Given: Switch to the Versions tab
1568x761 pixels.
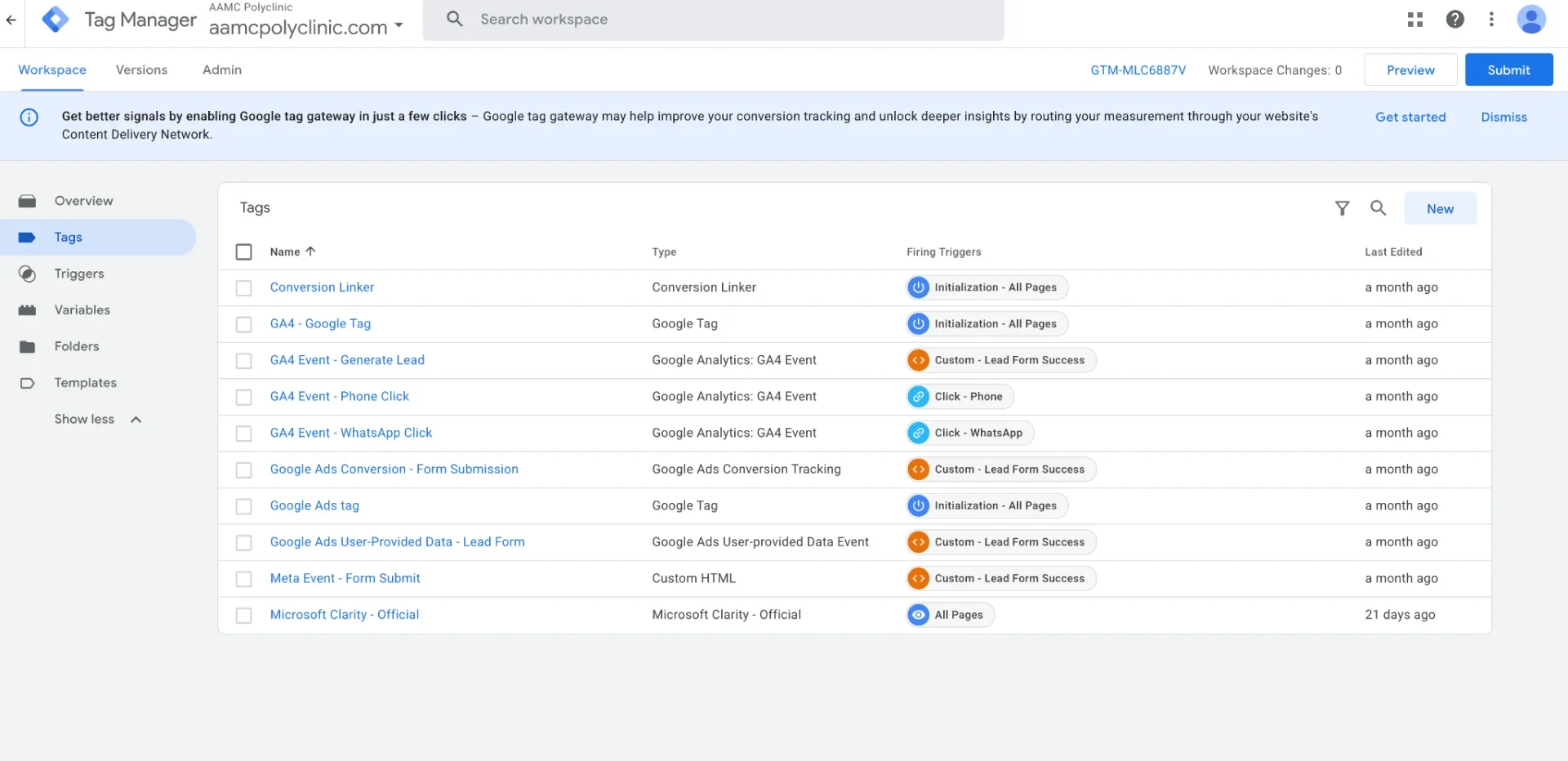Looking at the screenshot, I should coord(141,70).
